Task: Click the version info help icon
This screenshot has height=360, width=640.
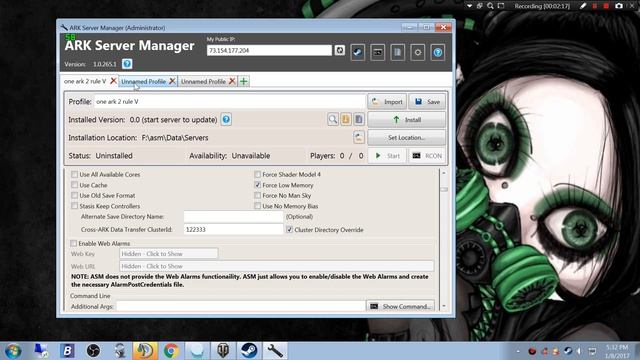Action: (x=127, y=64)
